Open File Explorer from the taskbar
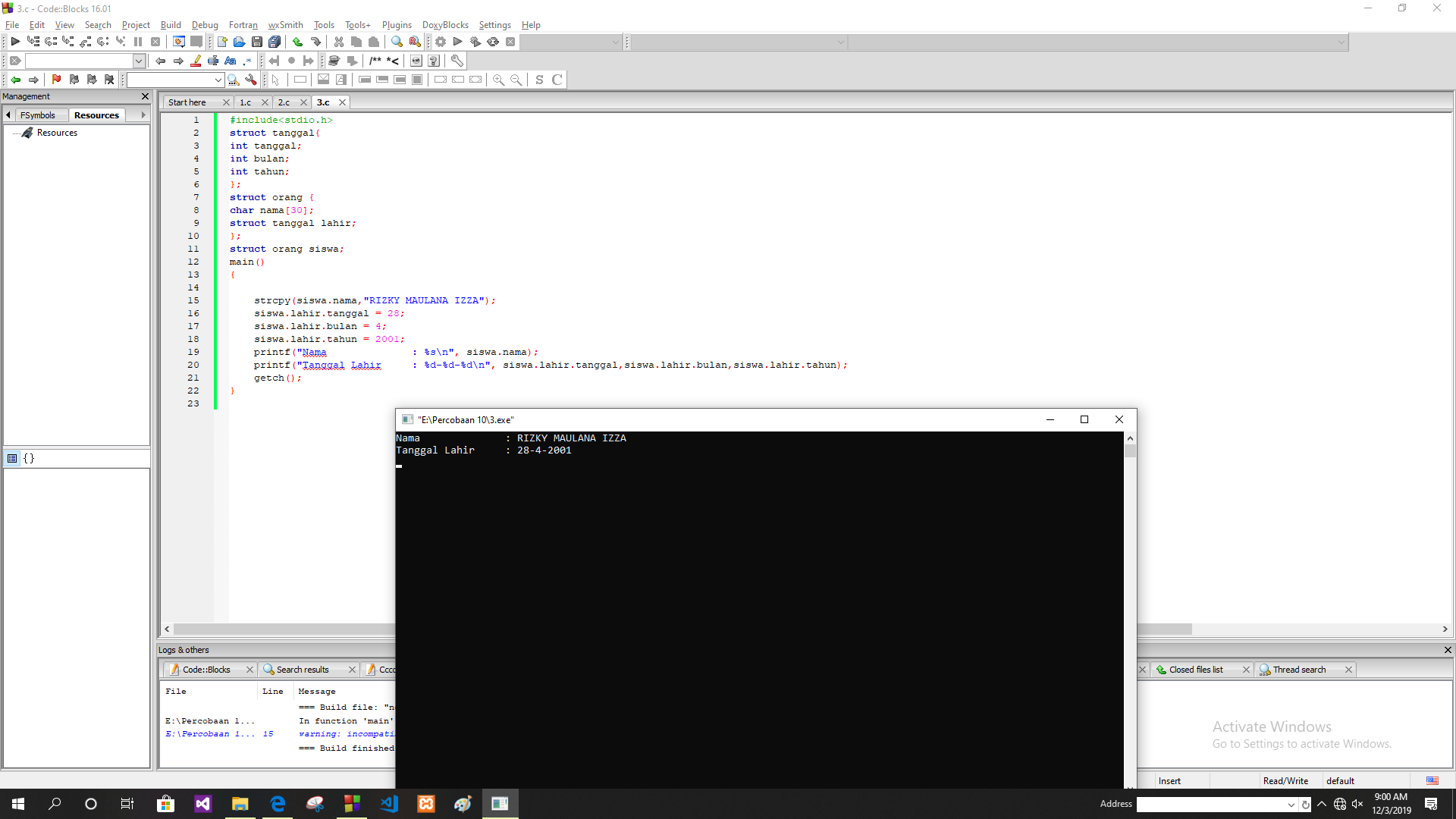Image resolution: width=1456 pixels, height=819 pixels. point(240,804)
